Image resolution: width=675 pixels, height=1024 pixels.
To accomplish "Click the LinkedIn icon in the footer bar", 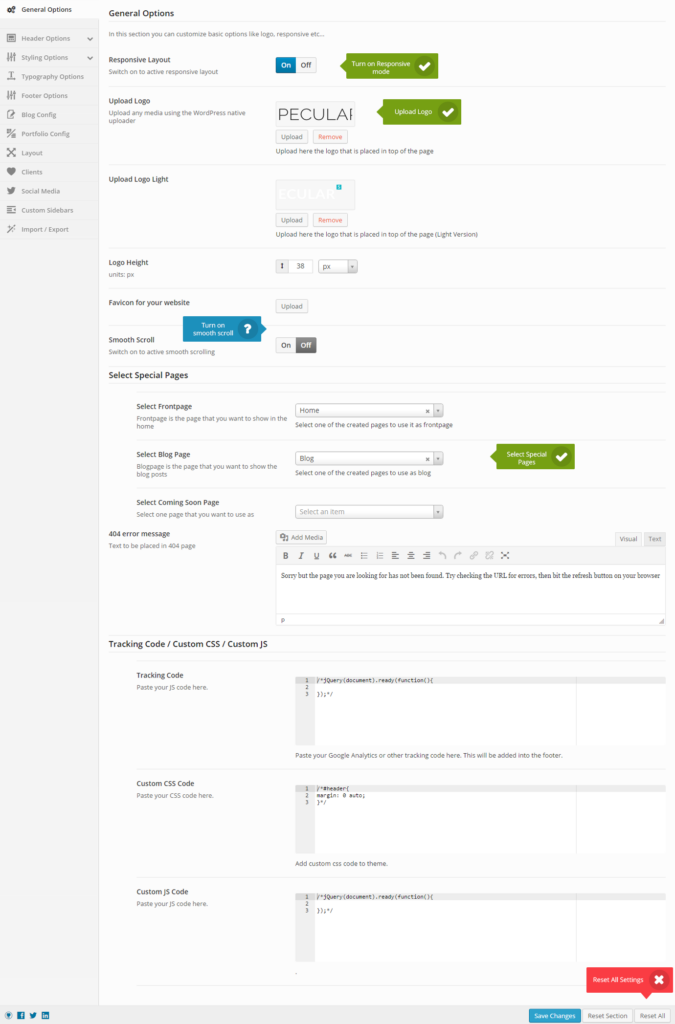I will 46,1016.
